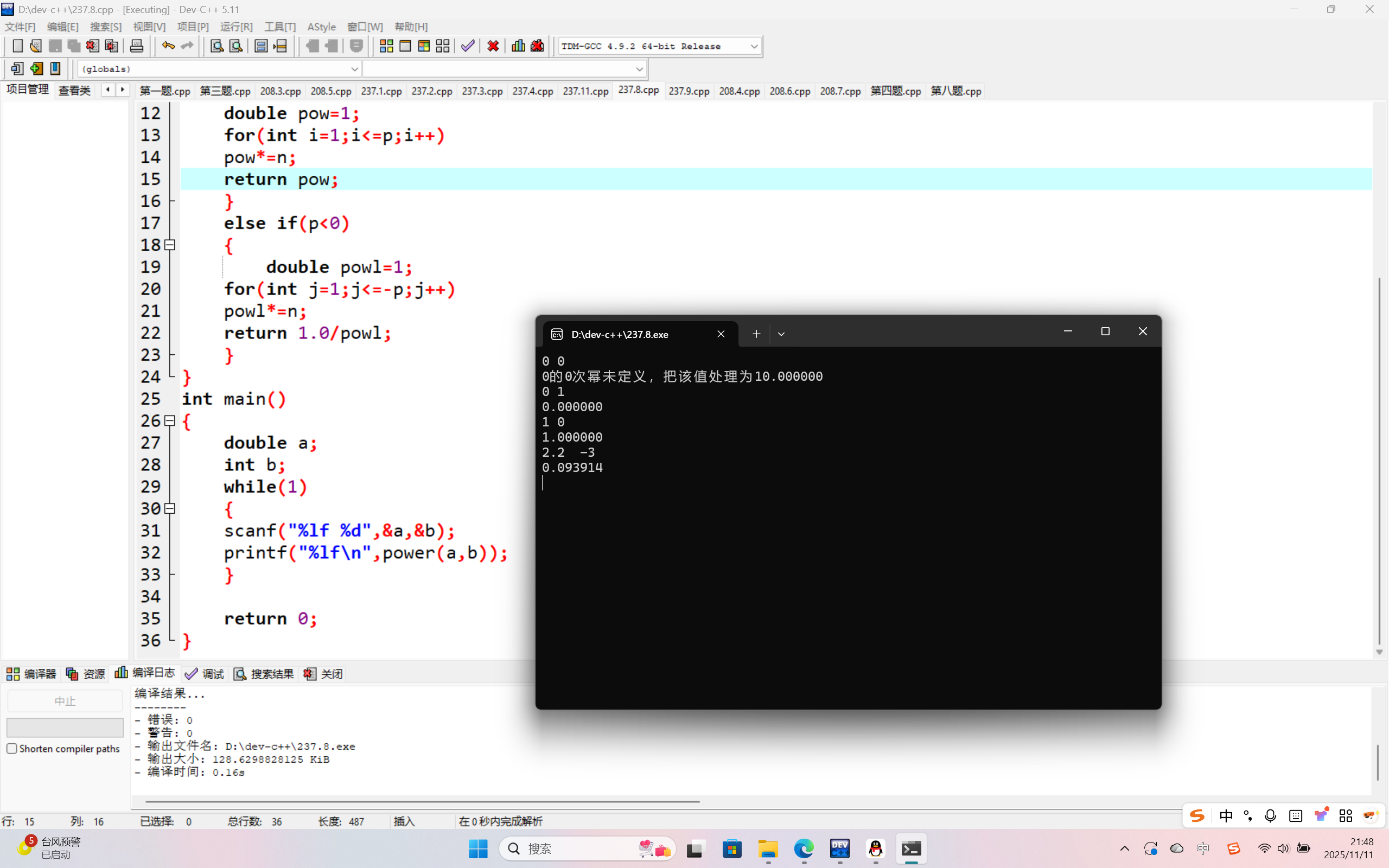Open the 运行[R] menu
Image resolution: width=1389 pixels, height=868 pixels.
[236, 27]
